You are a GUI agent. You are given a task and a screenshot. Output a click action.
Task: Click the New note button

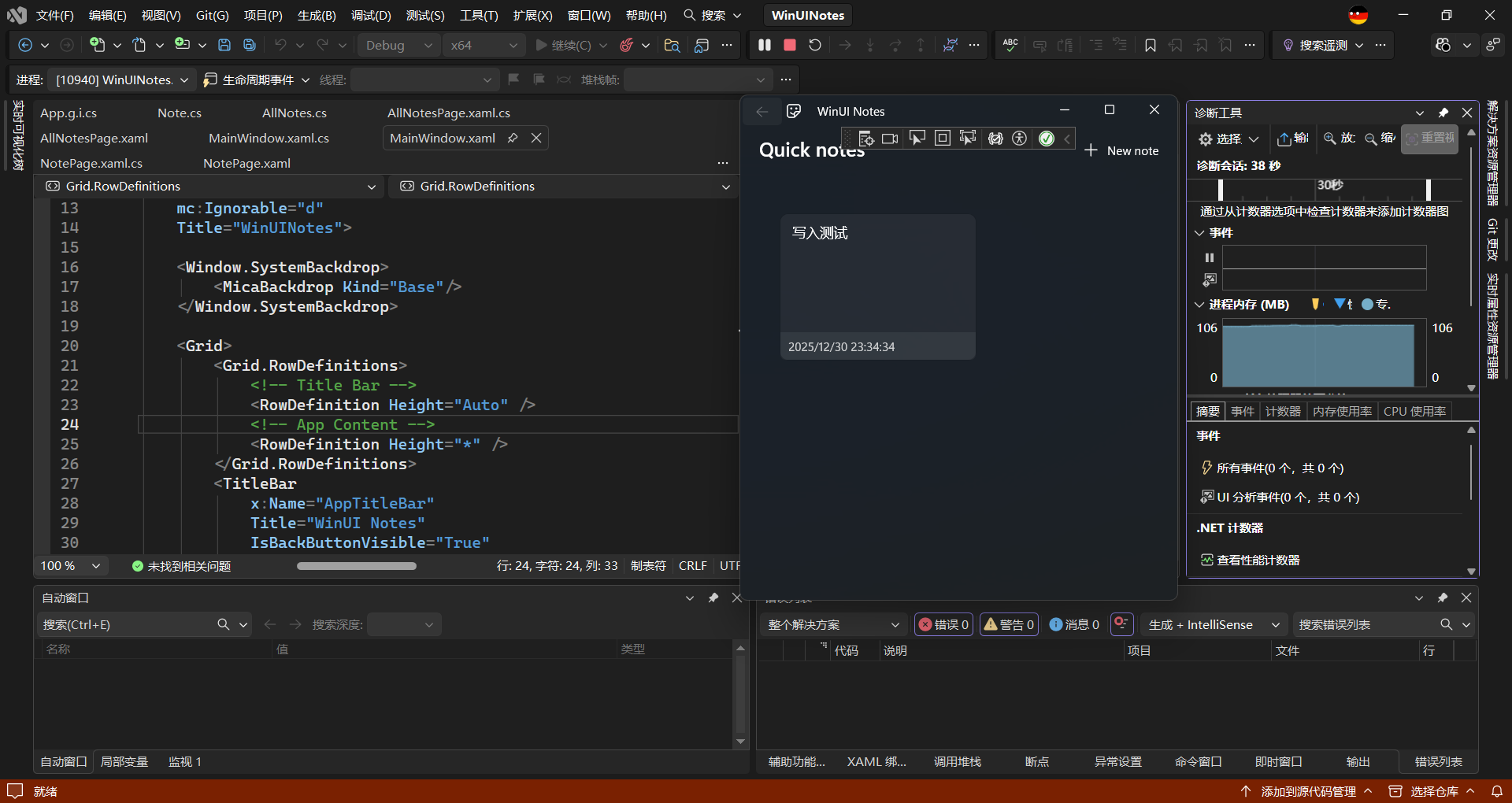(x=1121, y=150)
